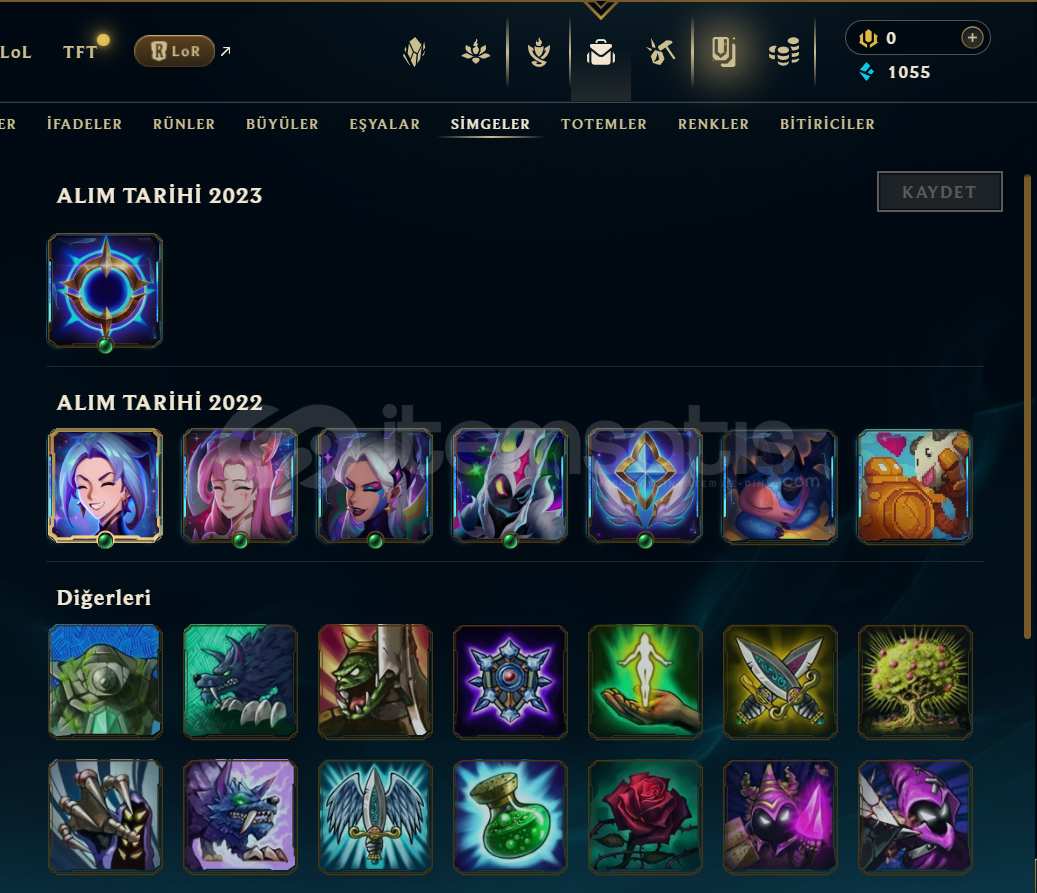
Task: Switch to the TFT tab
Action: [80, 52]
